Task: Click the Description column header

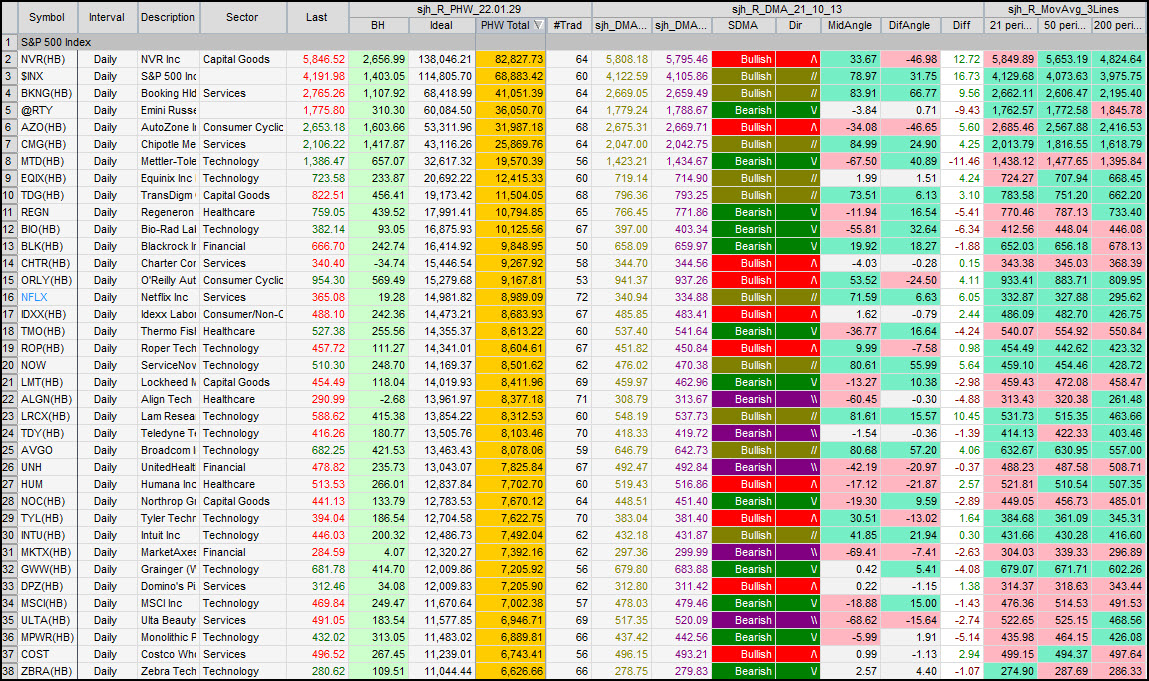Action: (x=168, y=17)
